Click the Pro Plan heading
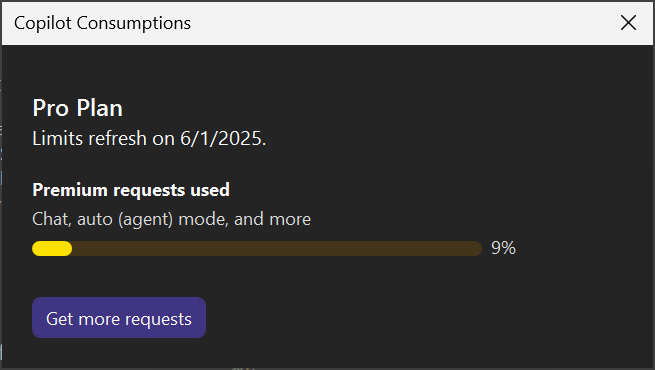The height and width of the screenshot is (370, 655). point(78,108)
